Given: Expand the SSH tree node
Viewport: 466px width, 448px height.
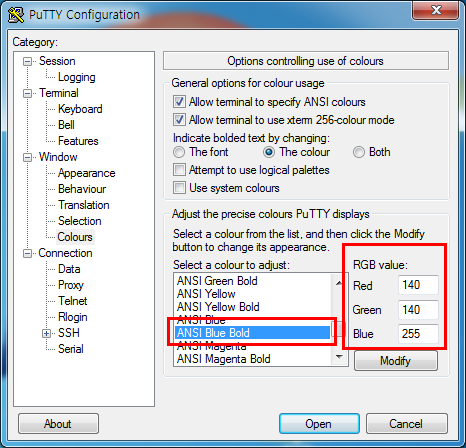Looking at the screenshot, I should (46, 333).
